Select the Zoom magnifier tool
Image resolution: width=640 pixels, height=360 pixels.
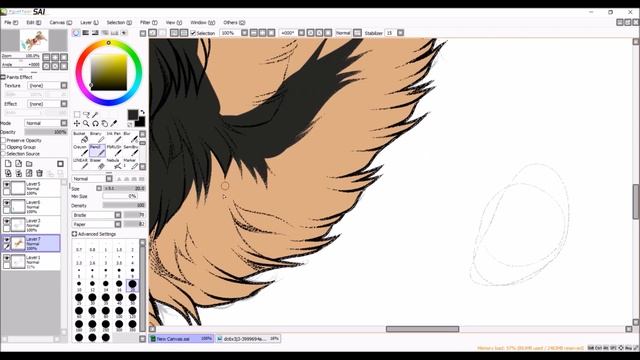pyautogui.click(x=86, y=123)
